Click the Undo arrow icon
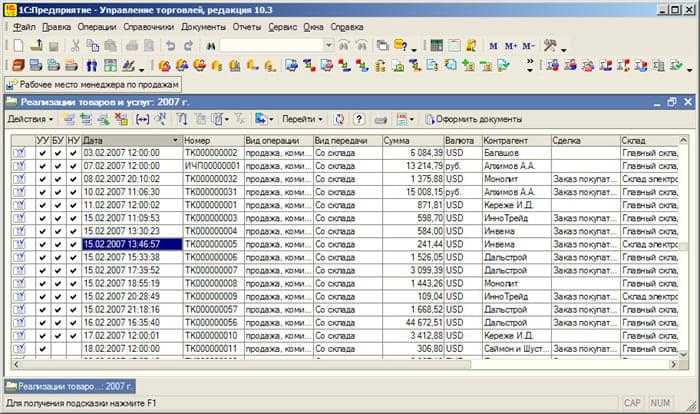This screenshot has width=700, height=414. click(x=170, y=45)
